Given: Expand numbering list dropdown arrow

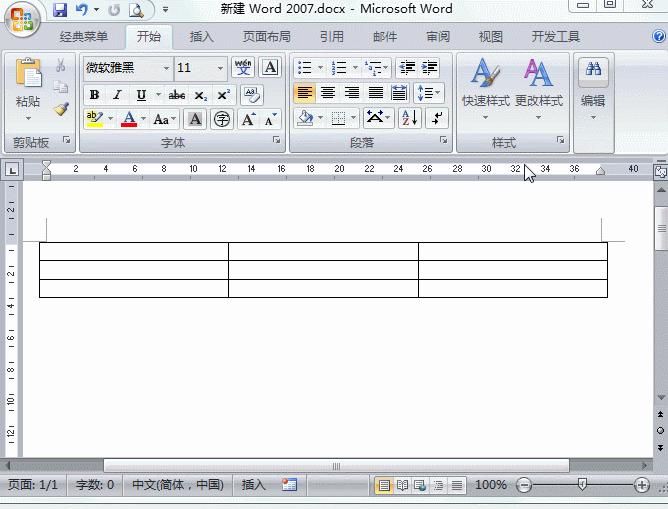Looking at the screenshot, I should pos(355,67).
